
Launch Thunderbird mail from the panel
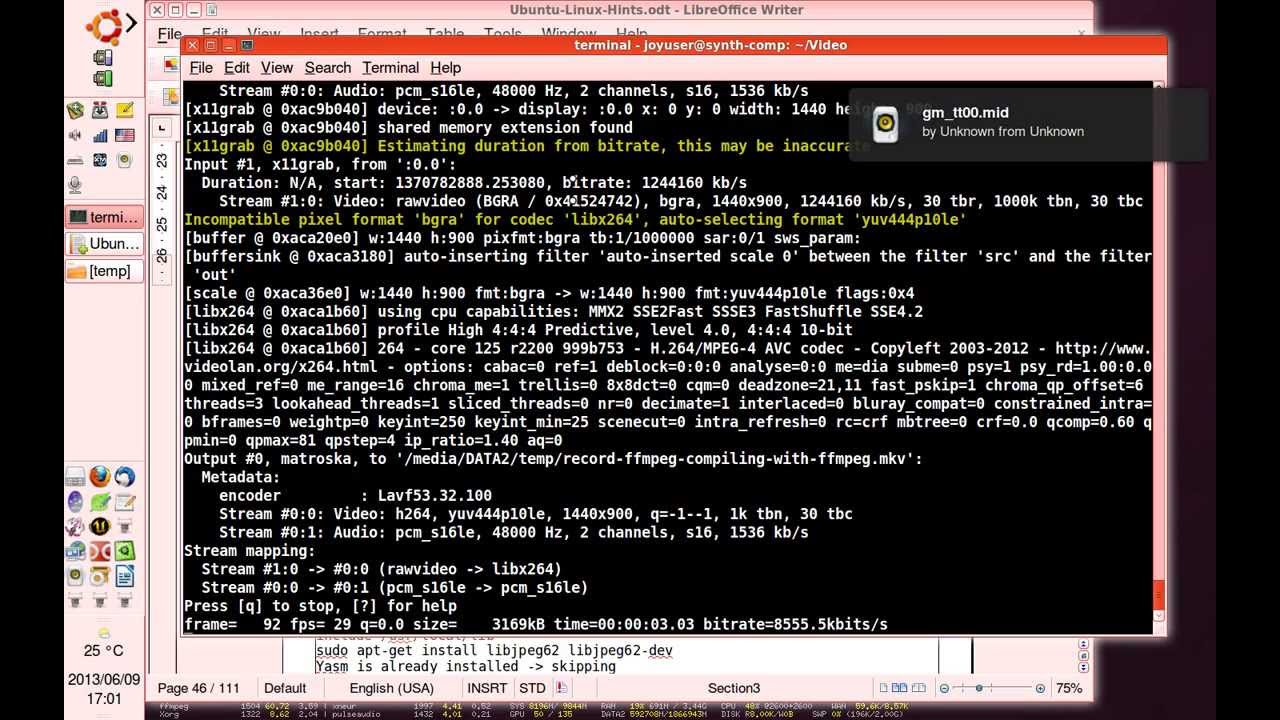point(125,477)
